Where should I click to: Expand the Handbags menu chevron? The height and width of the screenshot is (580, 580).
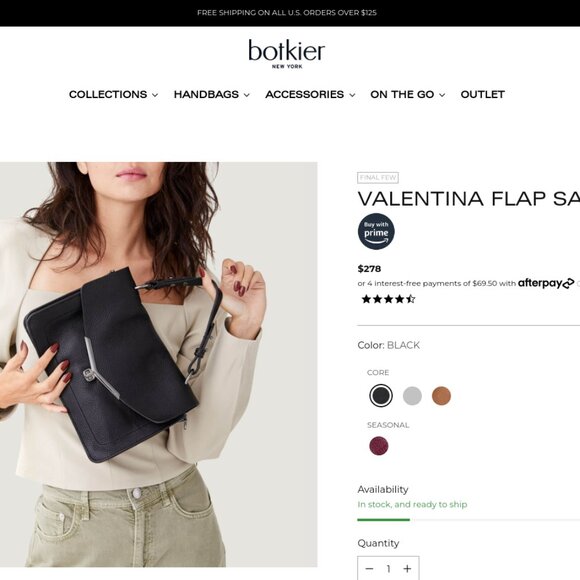point(247,95)
